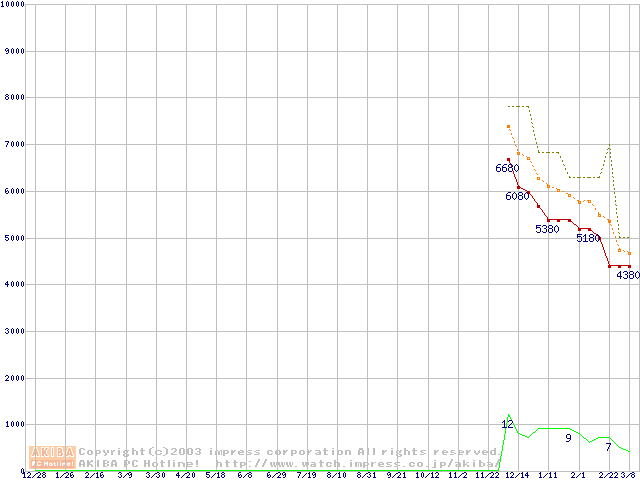
Task: Click the 2/22 date on x-axis
Action: tap(608, 475)
